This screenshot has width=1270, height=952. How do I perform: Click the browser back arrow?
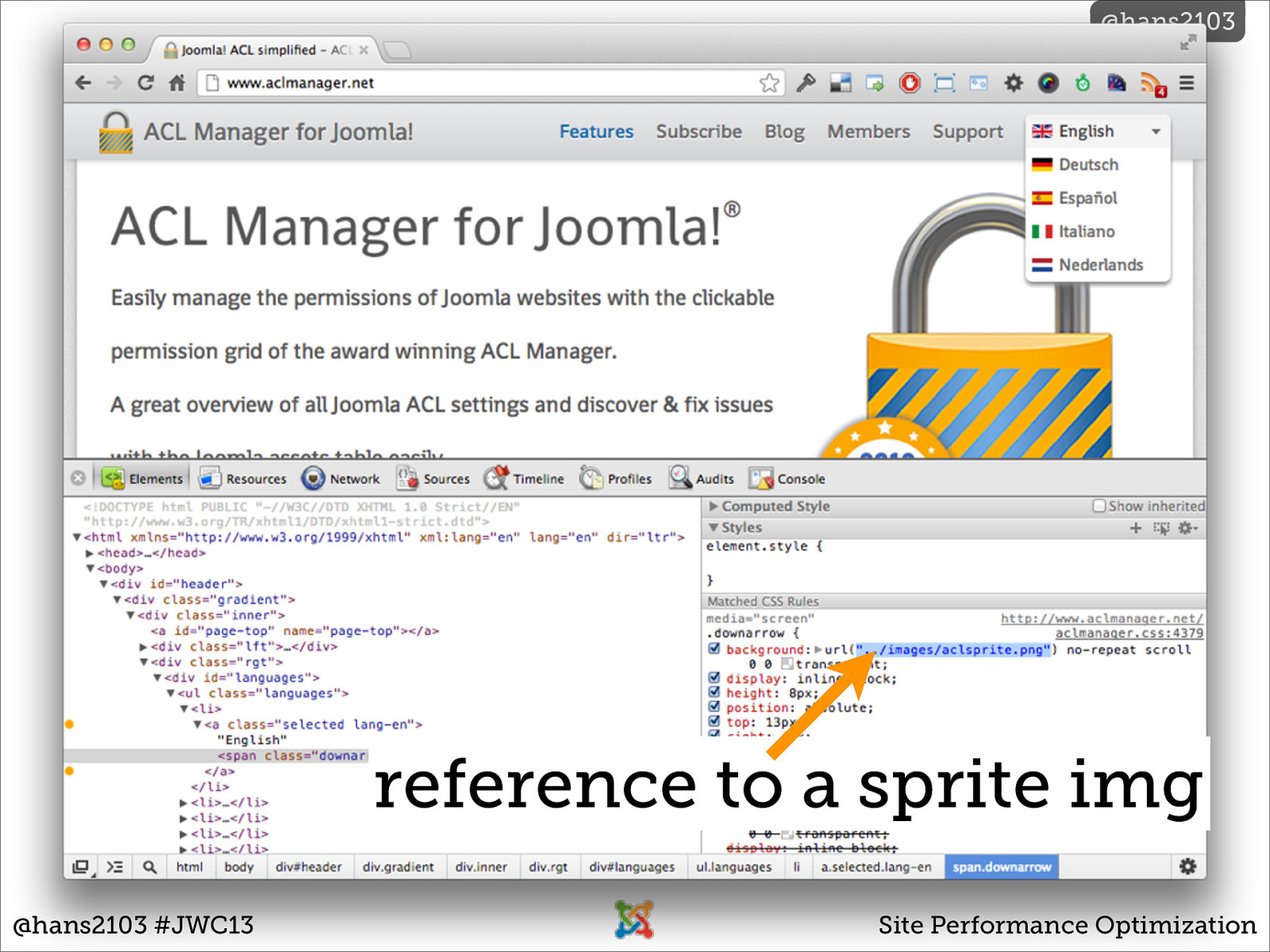tap(83, 83)
